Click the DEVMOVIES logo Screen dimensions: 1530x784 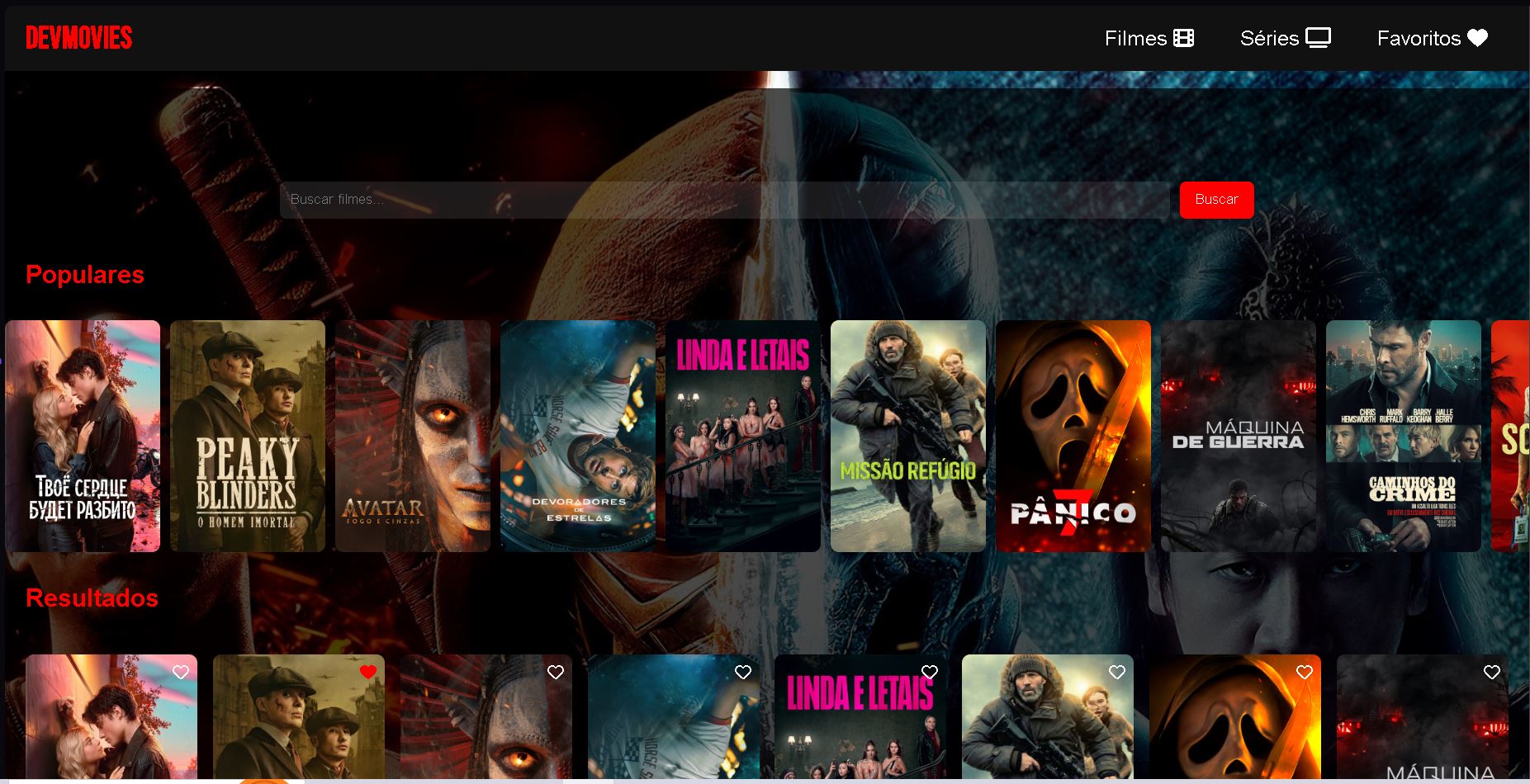pyautogui.click(x=79, y=38)
